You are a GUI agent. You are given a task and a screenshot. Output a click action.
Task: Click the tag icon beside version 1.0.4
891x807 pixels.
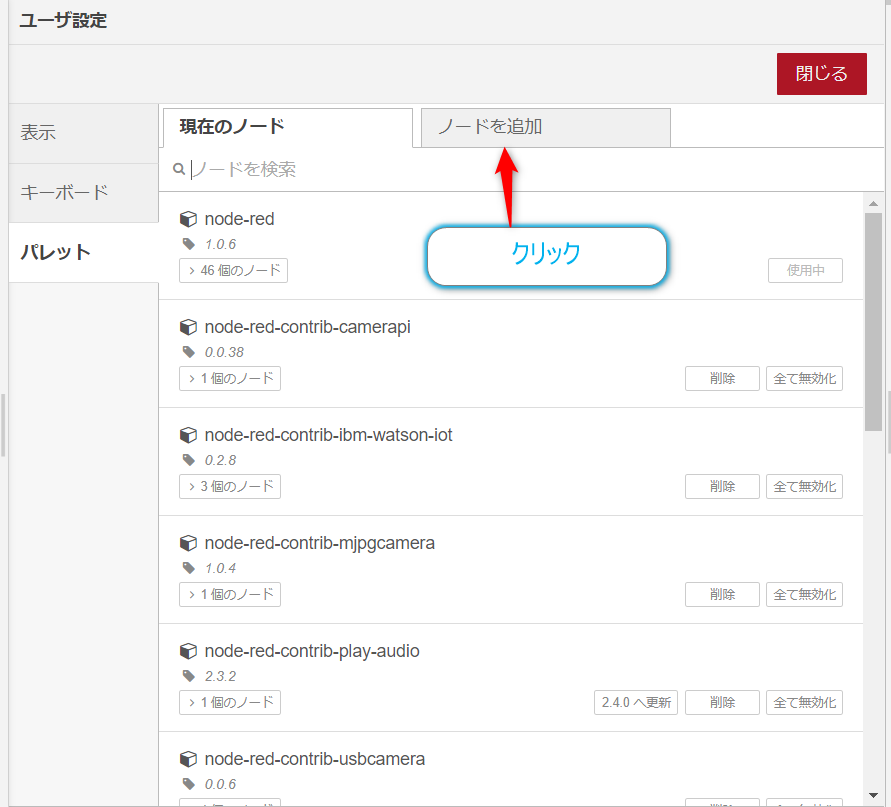[189, 568]
